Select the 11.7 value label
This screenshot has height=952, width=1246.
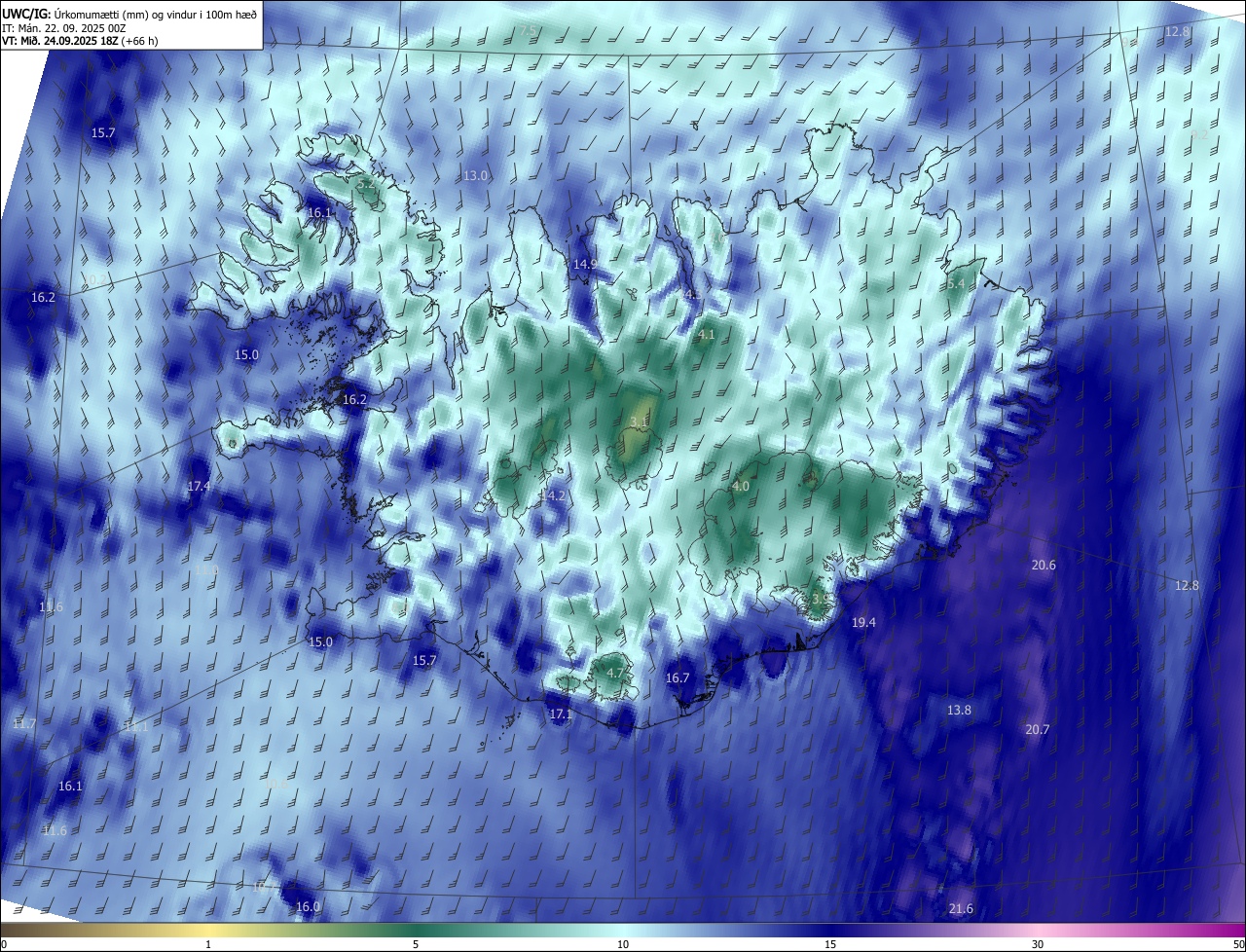24,724
